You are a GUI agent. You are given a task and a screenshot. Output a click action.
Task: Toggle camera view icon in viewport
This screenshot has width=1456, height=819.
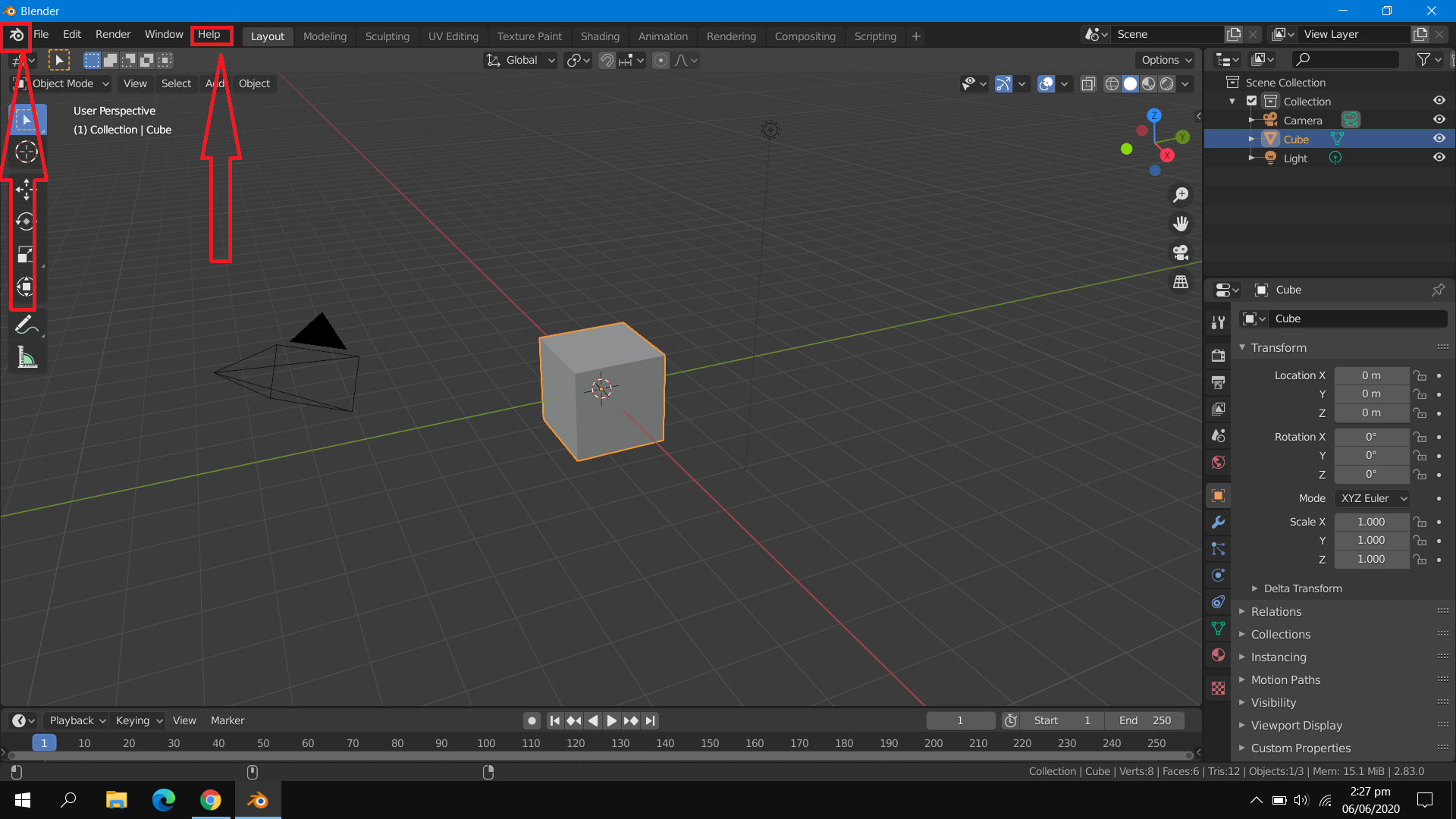1181,253
